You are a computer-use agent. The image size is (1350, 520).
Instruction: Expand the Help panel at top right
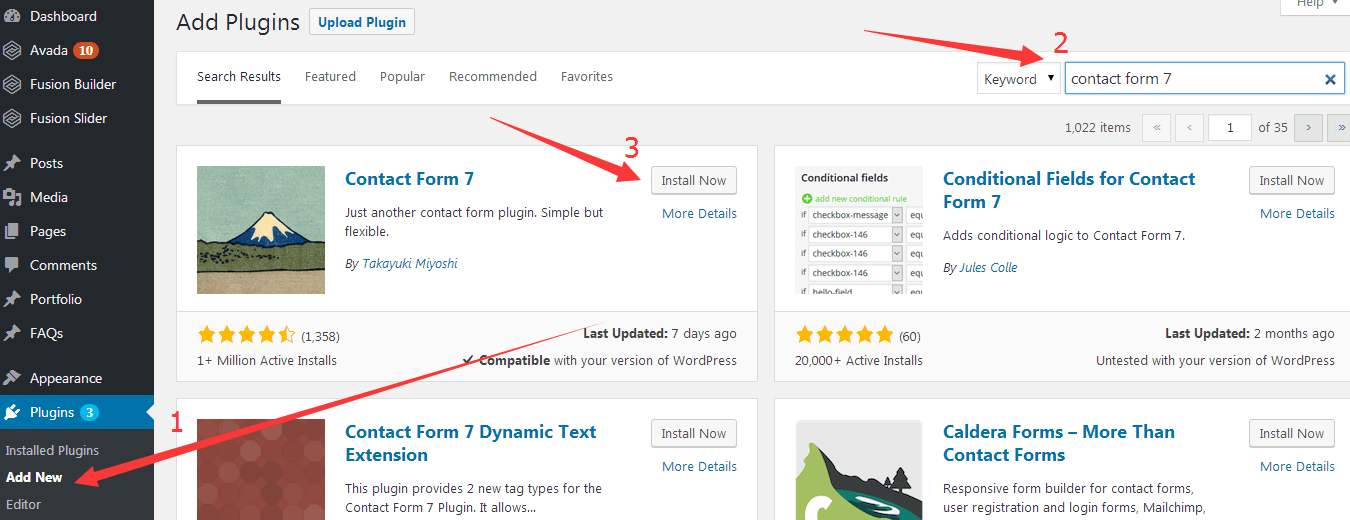pos(1310,5)
